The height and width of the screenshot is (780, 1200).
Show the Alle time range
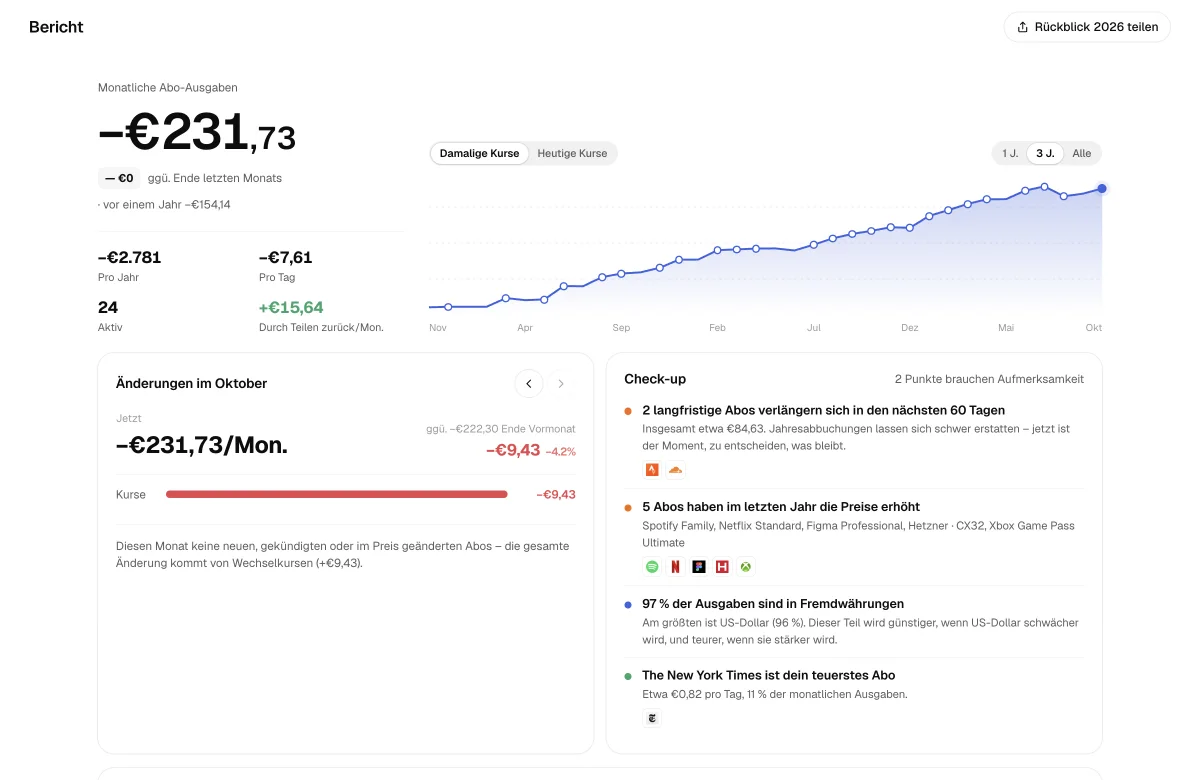[1082, 153]
